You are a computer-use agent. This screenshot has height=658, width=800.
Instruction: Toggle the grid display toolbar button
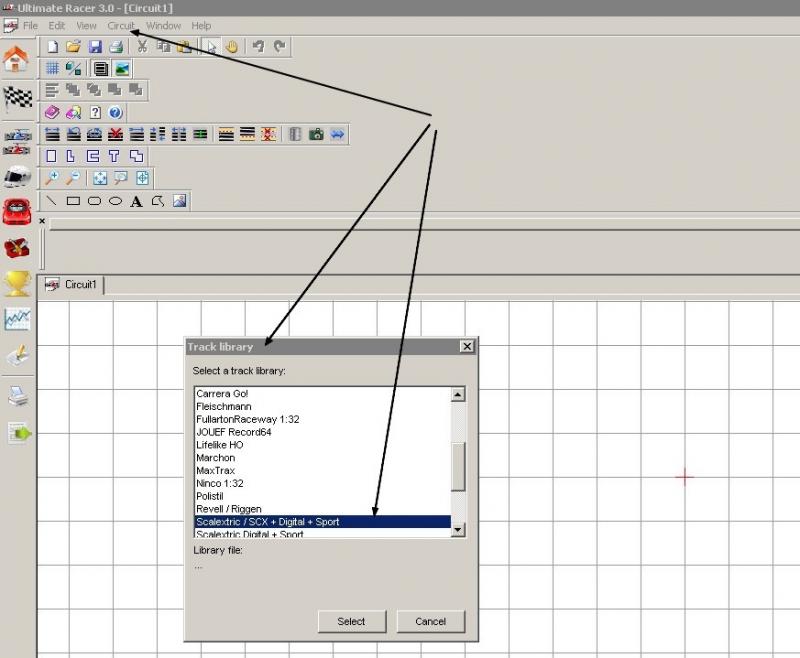click(x=52, y=68)
